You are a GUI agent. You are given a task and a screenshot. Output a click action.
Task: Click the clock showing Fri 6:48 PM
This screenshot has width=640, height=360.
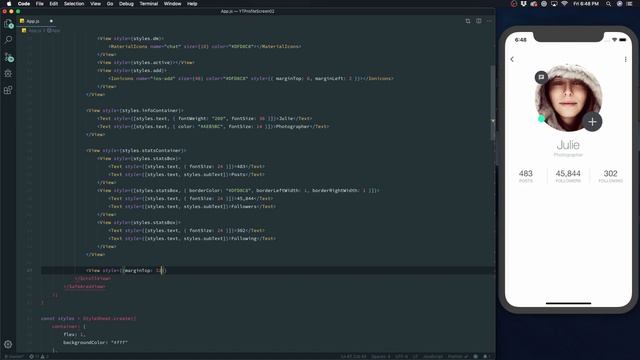click(x=586, y=4)
